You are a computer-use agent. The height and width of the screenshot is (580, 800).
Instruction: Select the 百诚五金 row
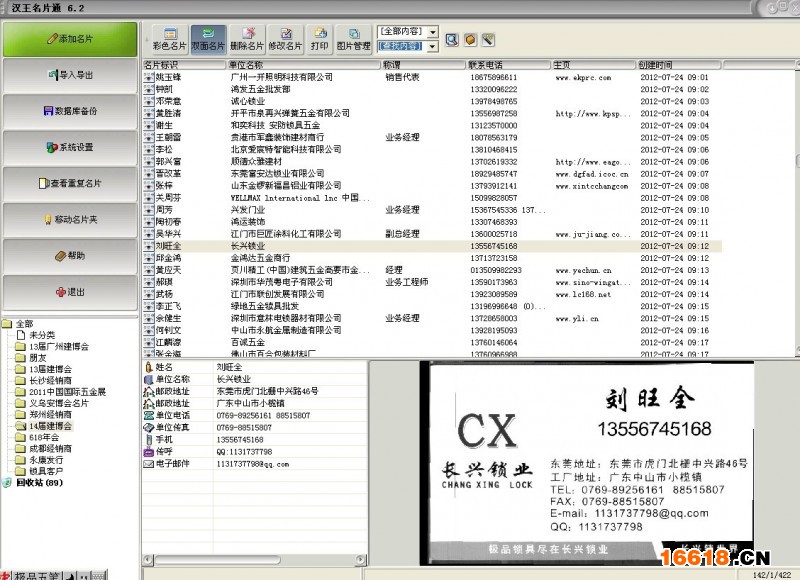[432, 343]
